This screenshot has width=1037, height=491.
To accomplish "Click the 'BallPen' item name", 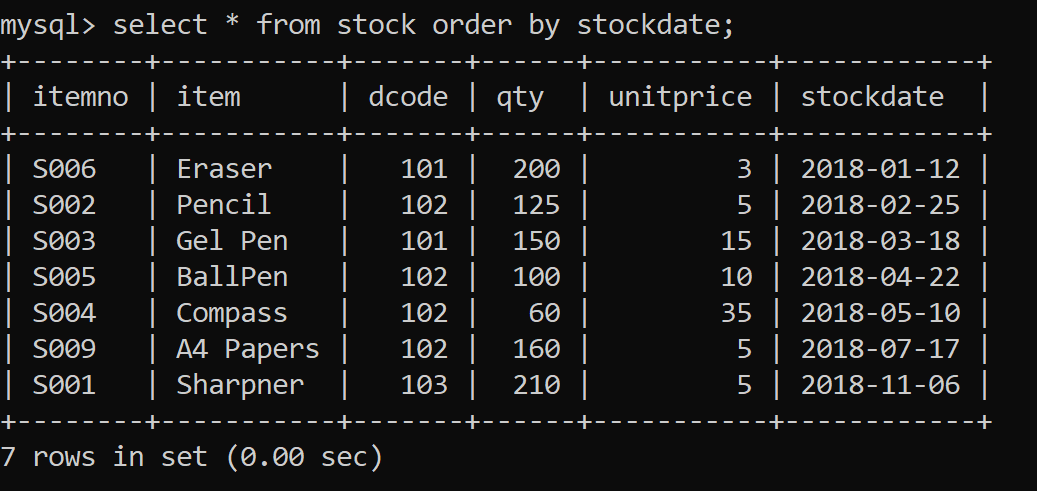I will pyautogui.click(x=232, y=277).
